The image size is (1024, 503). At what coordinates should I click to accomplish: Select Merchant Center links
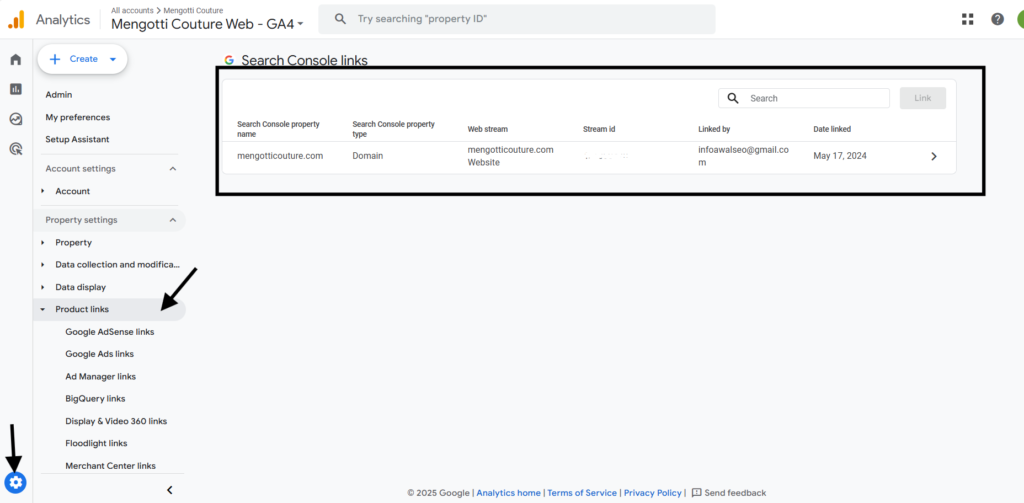110,466
